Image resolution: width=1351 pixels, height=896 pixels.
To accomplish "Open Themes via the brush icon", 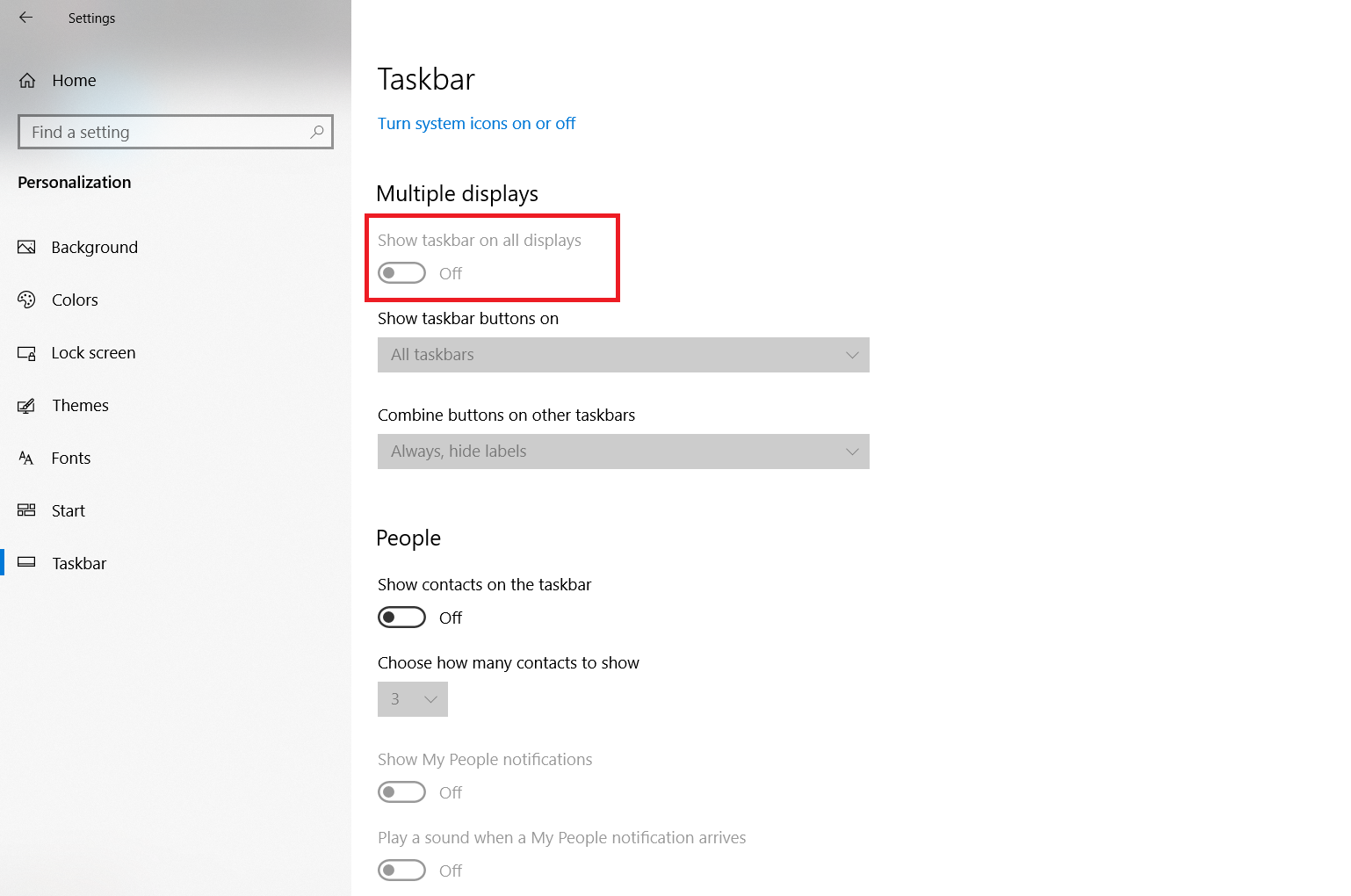I will click(27, 405).
